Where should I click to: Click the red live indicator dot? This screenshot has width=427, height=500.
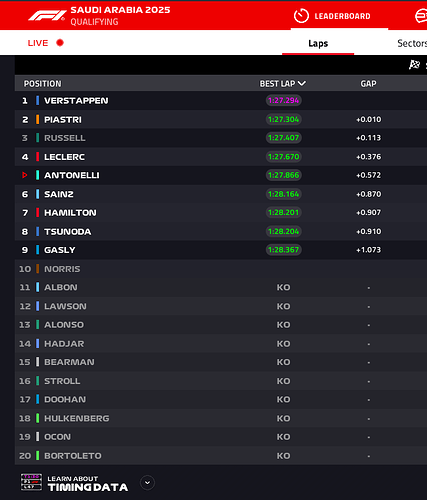60,43
